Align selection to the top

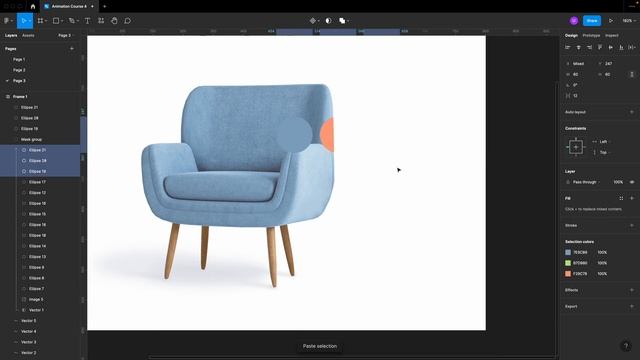pos(600,47)
